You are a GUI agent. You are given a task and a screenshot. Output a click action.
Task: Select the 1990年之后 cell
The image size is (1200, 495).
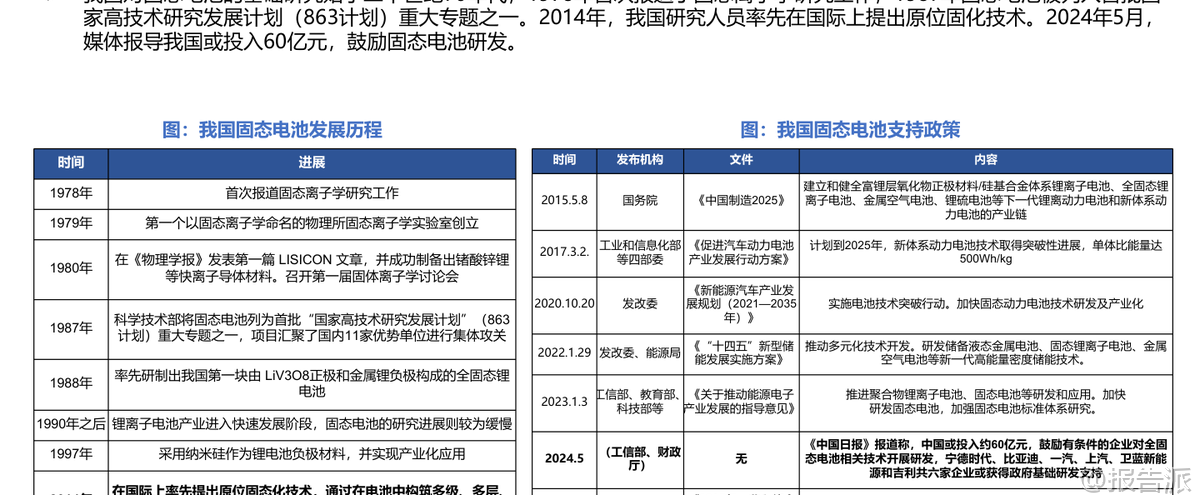tap(71, 424)
